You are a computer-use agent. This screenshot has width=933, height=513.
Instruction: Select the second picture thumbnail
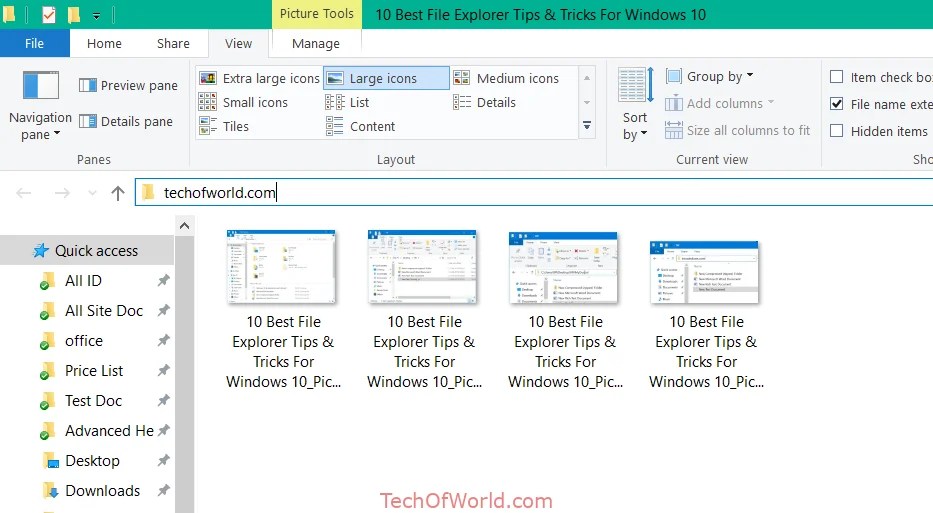422,267
